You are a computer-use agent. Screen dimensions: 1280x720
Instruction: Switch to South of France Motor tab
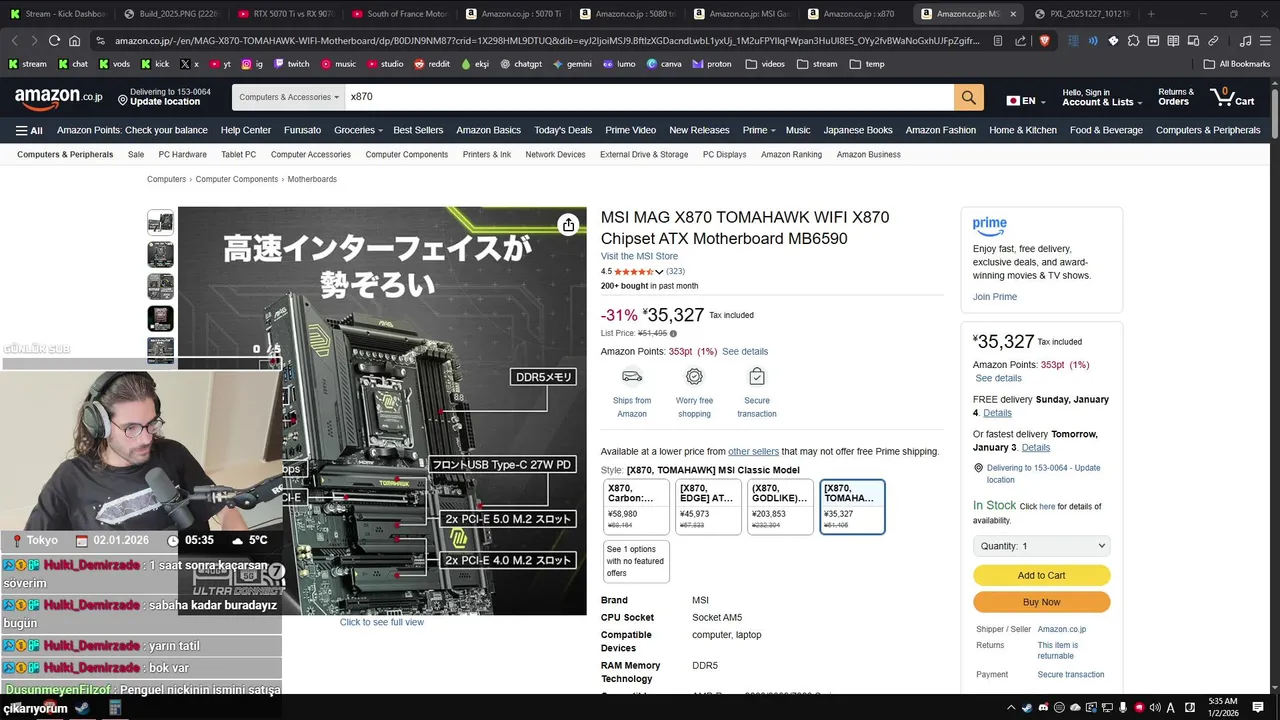pos(400,14)
